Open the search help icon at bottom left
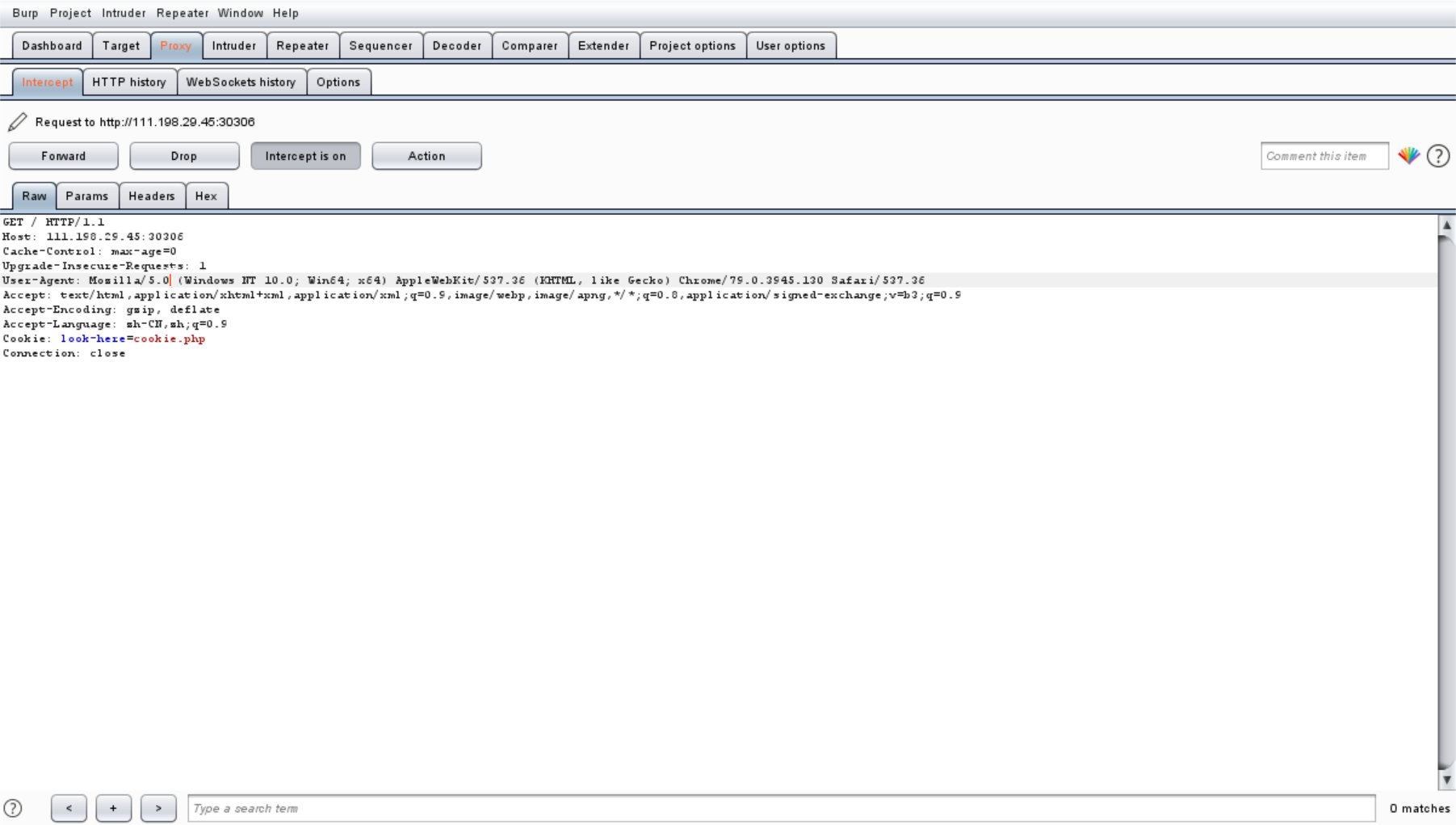The width and height of the screenshot is (1456, 825). pos(13,808)
